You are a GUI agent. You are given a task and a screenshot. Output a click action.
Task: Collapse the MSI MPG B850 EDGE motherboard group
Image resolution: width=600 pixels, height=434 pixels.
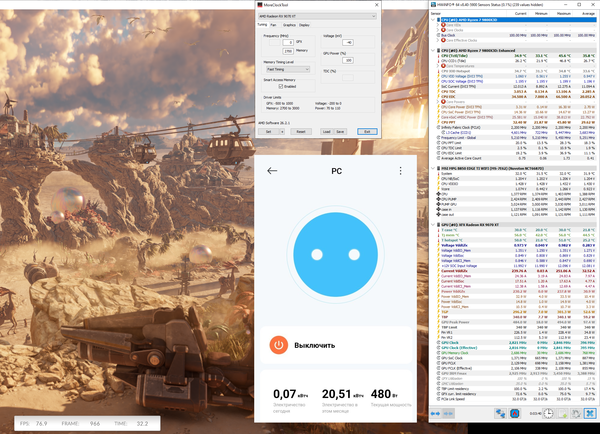click(x=433, y=168)
